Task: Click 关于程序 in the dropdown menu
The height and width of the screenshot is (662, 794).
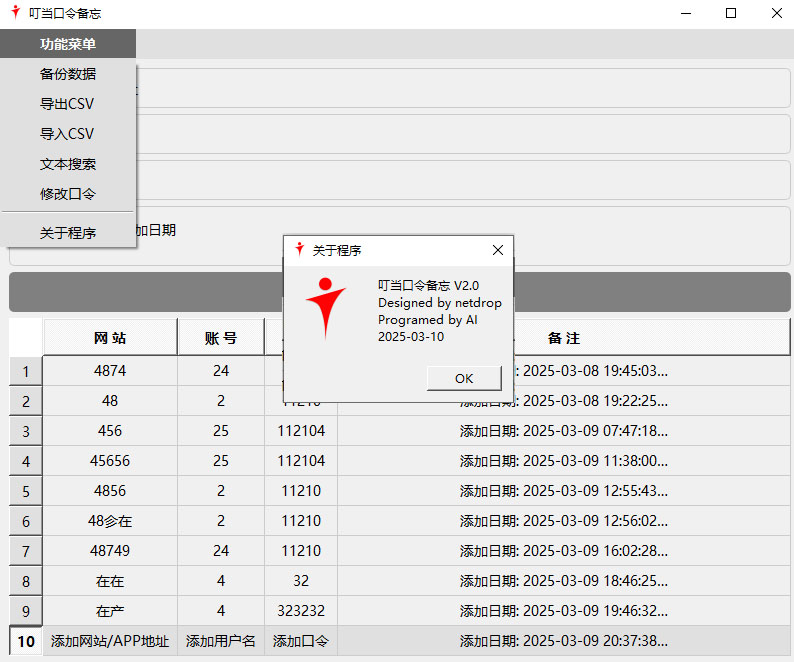Action: tap(68, 233)
